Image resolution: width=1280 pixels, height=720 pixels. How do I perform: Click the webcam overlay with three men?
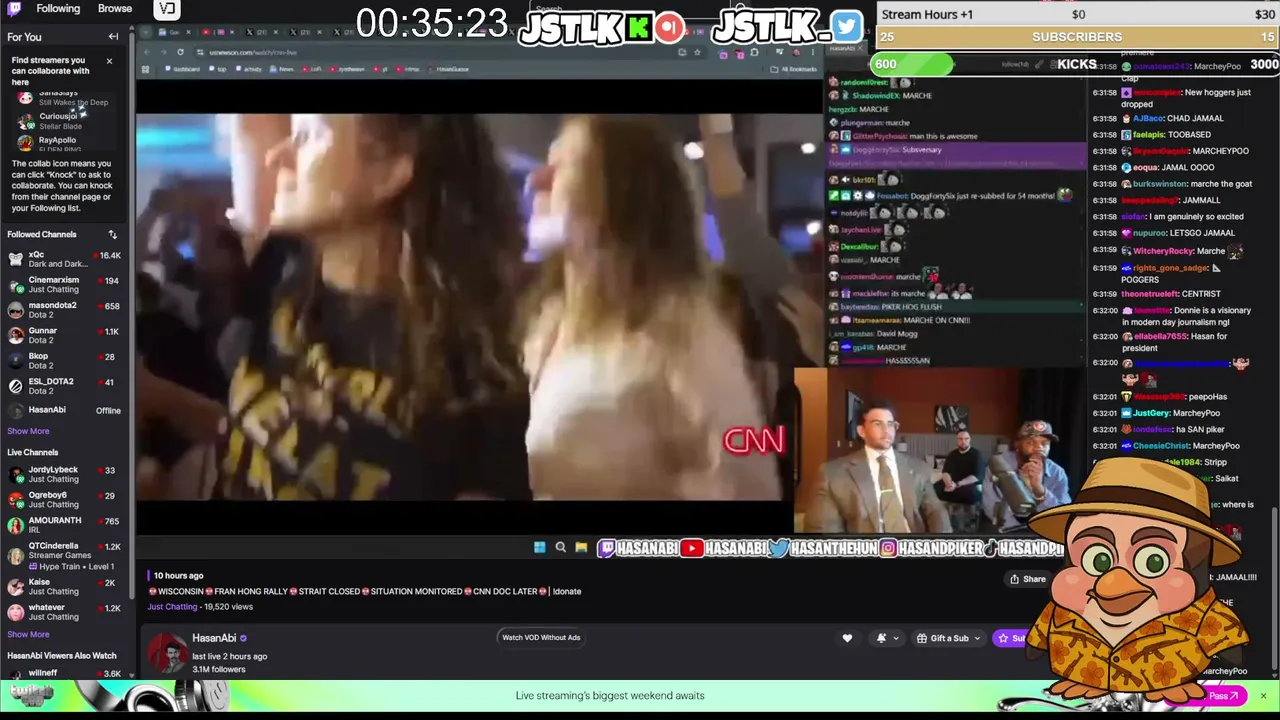pyautogui.click(x=939, y=450)
